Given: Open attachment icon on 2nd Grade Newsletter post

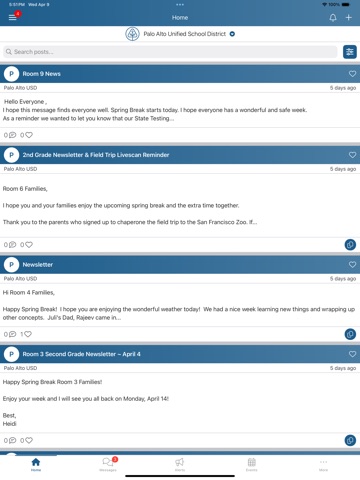Looking at the screenshot, I should click(x=350, y=245).
